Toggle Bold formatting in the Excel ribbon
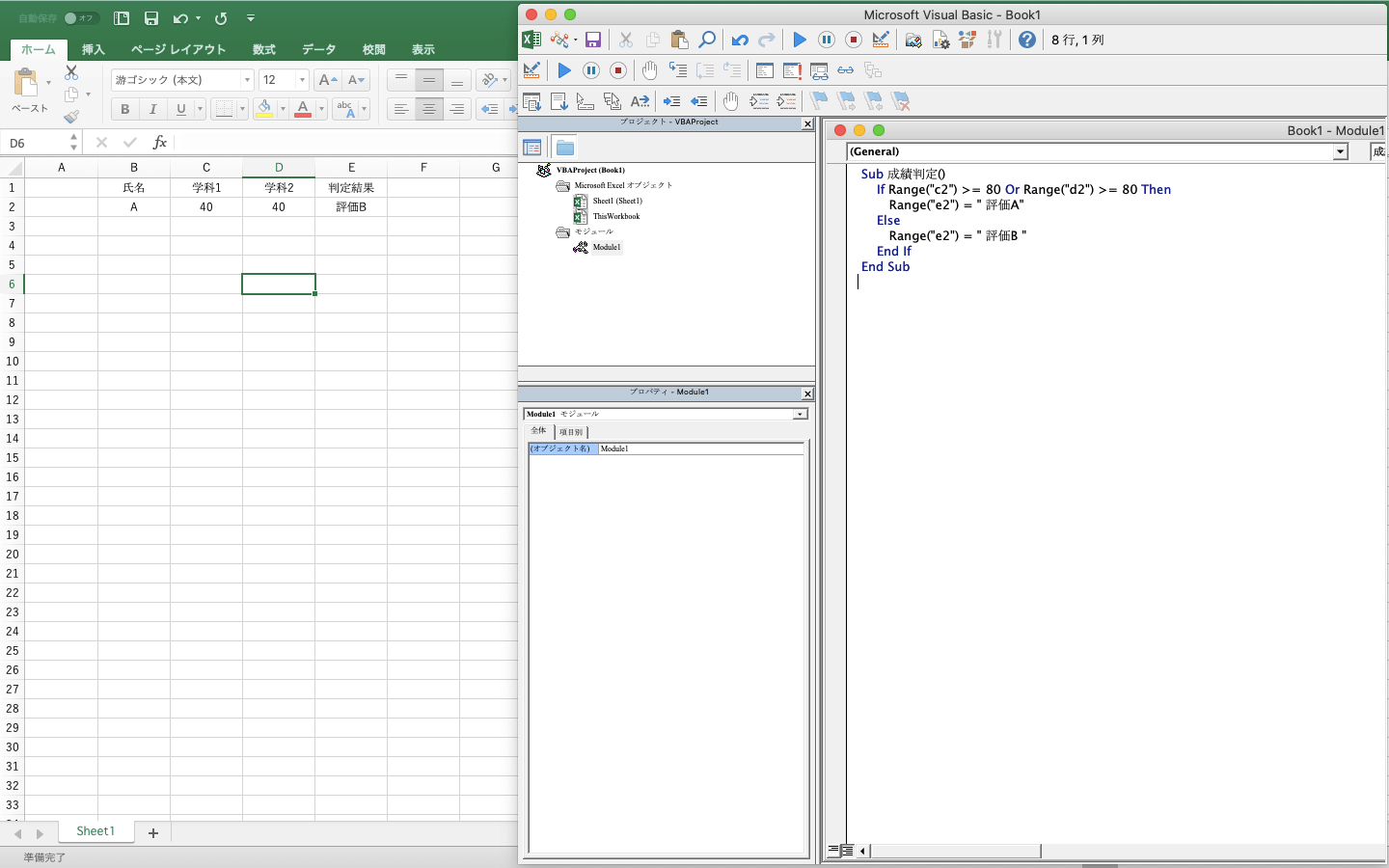This screenshot has width=1389, height=868. pyautogui.click(x=124, y=109)
